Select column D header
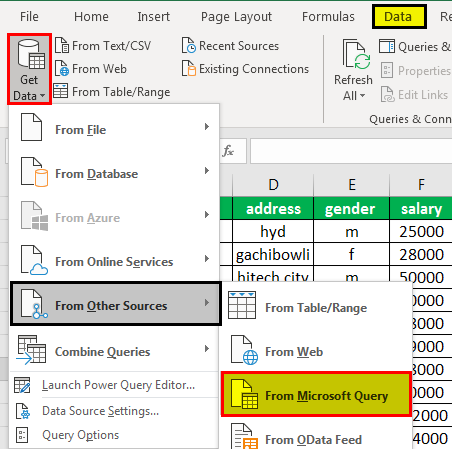 click(273, 184)
